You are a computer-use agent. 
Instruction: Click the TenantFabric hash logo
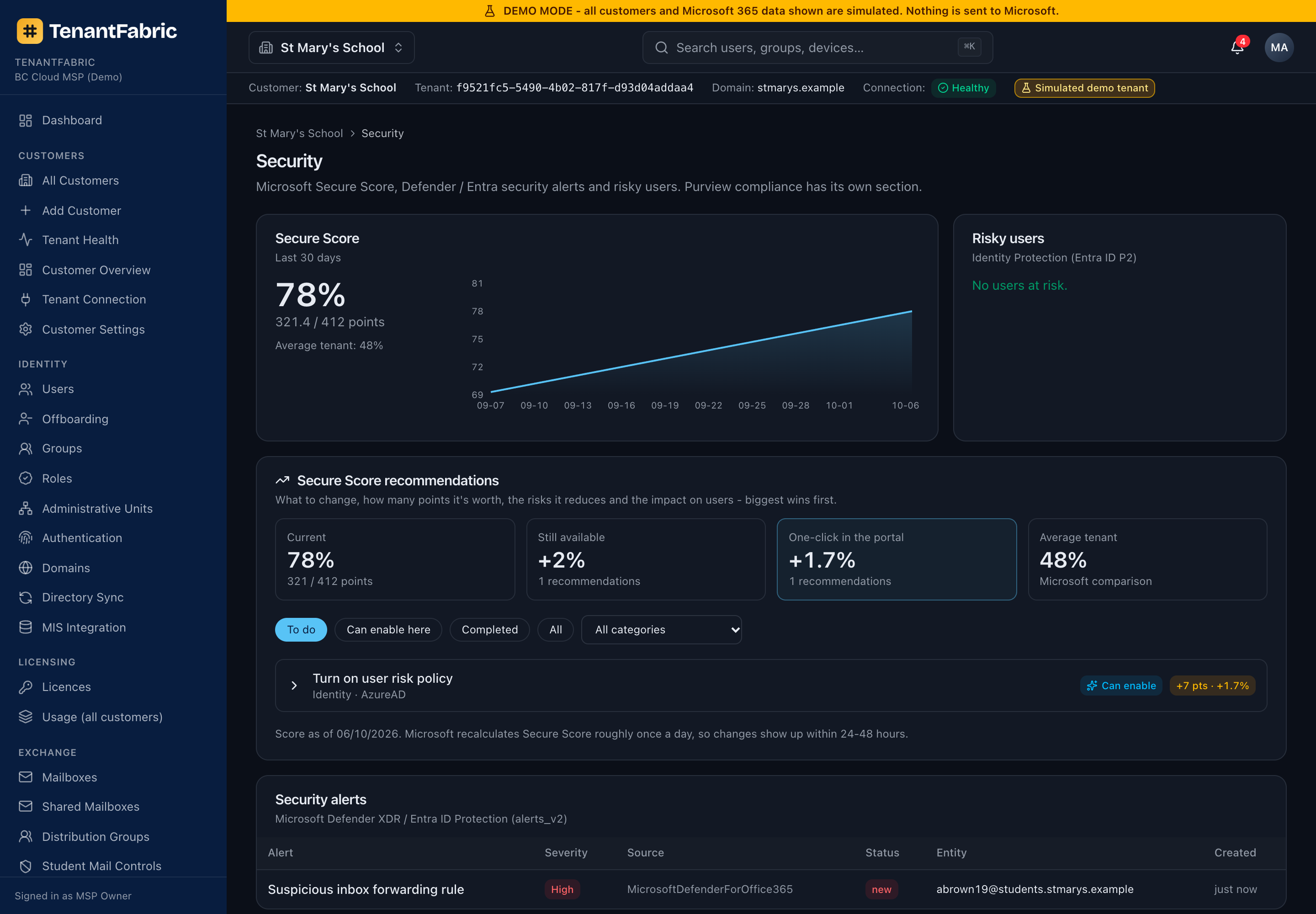(x=30, y=31)
